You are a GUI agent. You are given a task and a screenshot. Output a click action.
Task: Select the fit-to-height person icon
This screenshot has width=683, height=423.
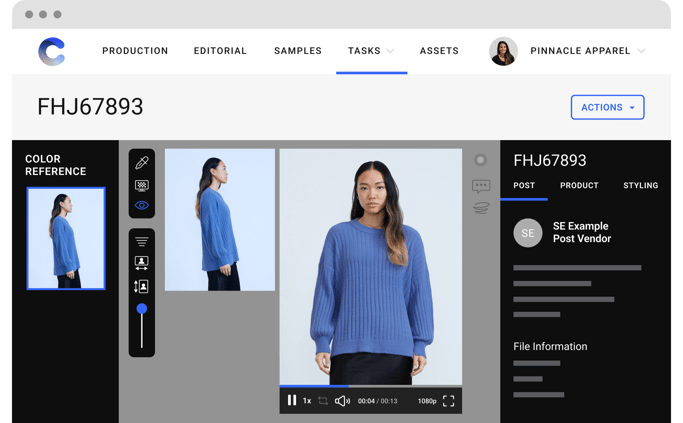click(141, 286)
